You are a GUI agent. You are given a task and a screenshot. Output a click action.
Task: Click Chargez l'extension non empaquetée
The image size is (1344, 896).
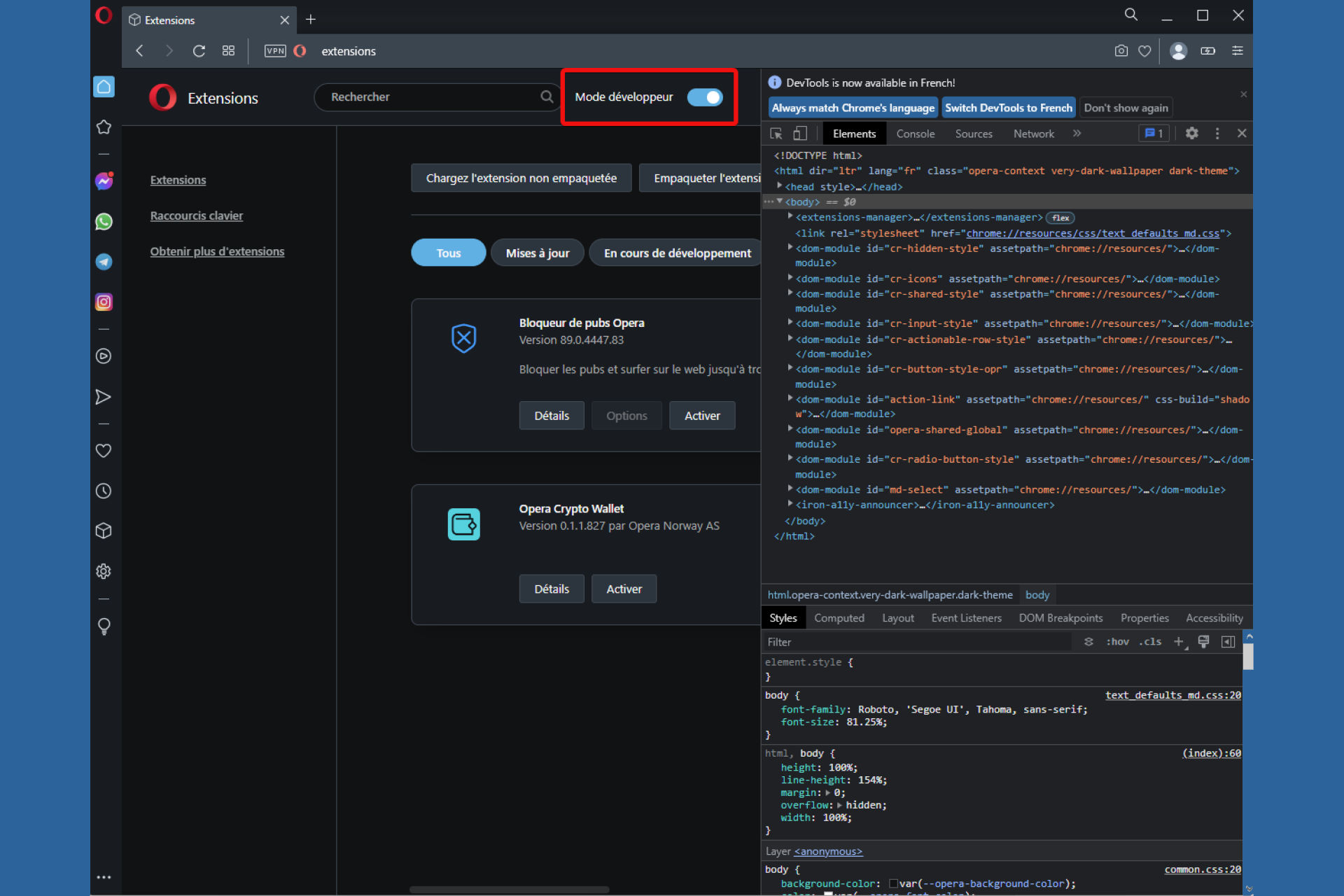click(x=521, y=178)
